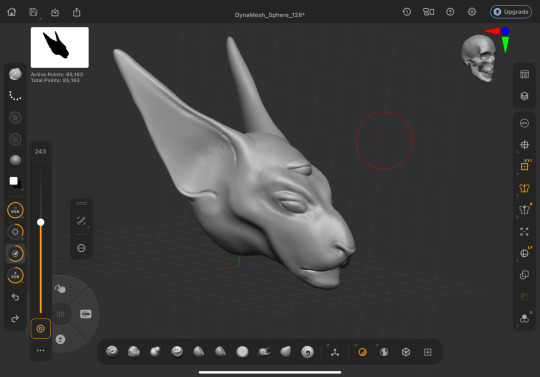Click the floating palette's dotted grip handle
540x377 pixels.
81,203
